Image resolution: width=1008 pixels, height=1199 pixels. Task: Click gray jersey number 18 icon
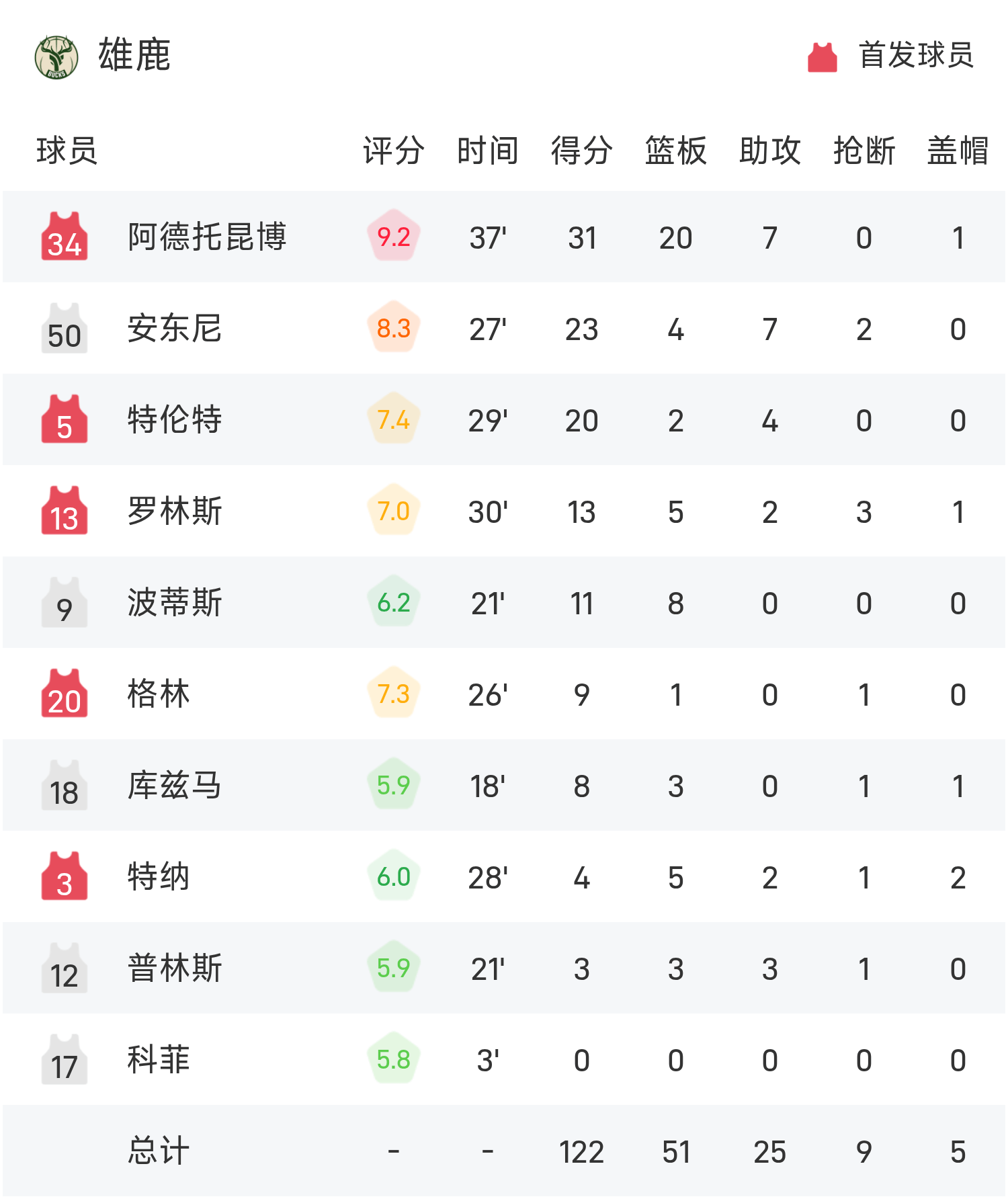click(65, 785)
